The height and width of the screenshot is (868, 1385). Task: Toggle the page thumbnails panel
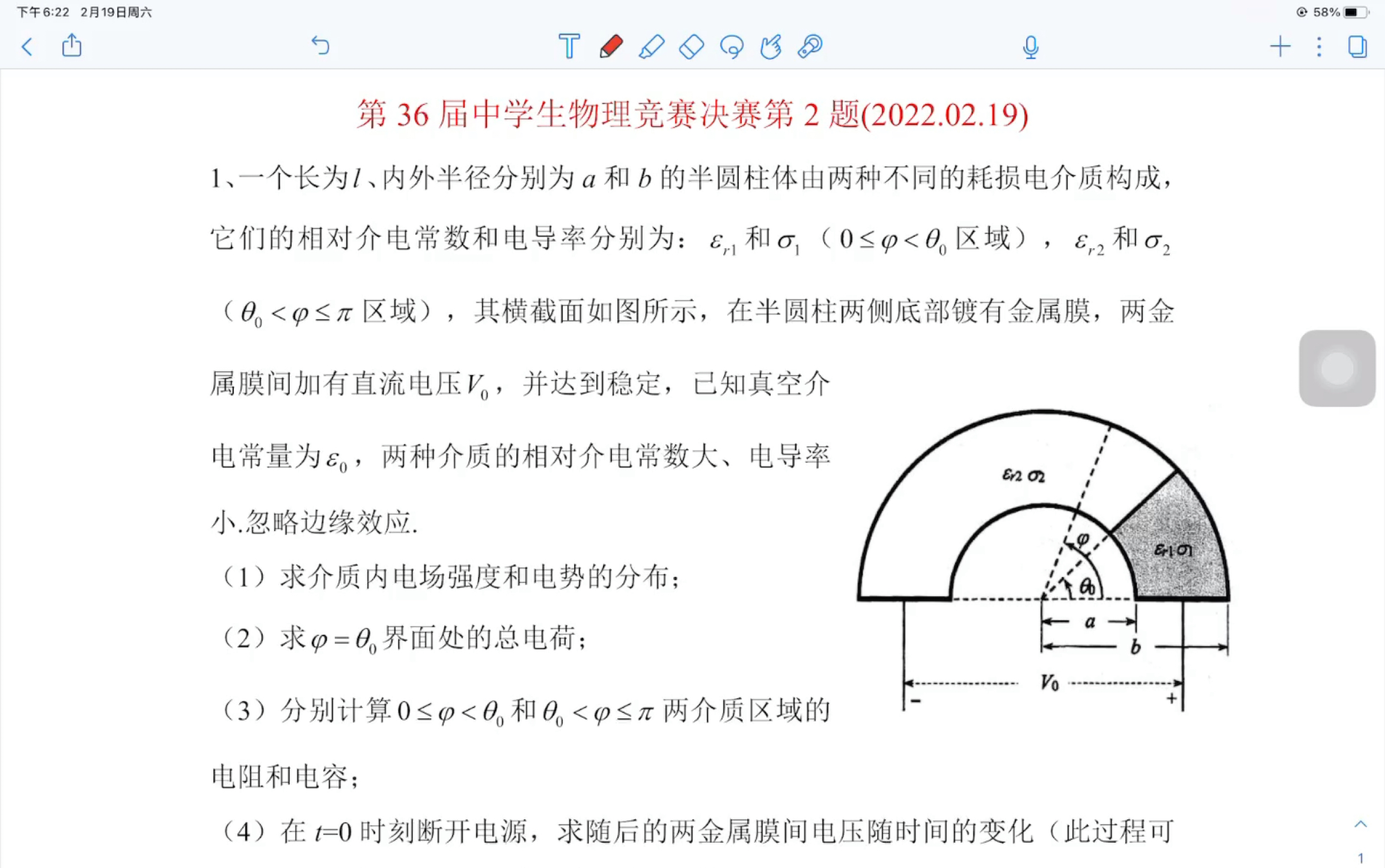(1357, 47)
